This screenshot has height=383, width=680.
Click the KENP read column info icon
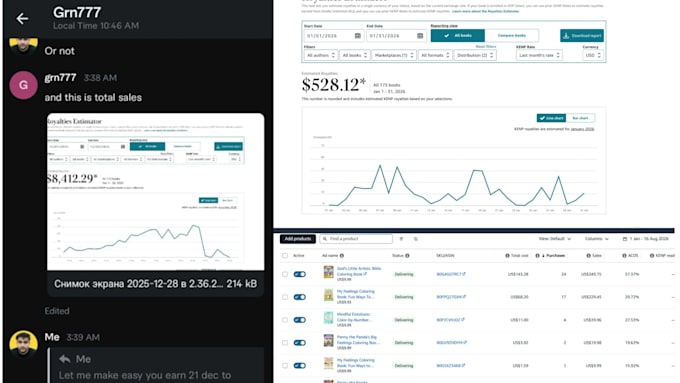point(651,256)
